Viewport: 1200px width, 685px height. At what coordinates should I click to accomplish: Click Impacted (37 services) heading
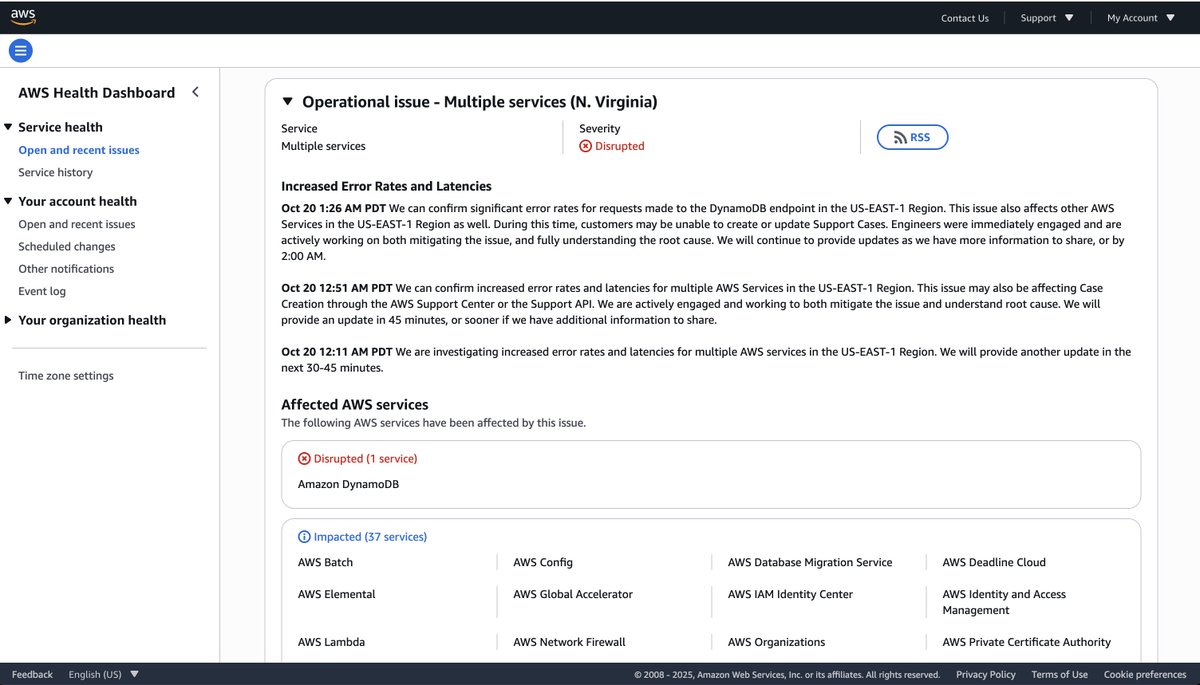click(x=370, y=537)
